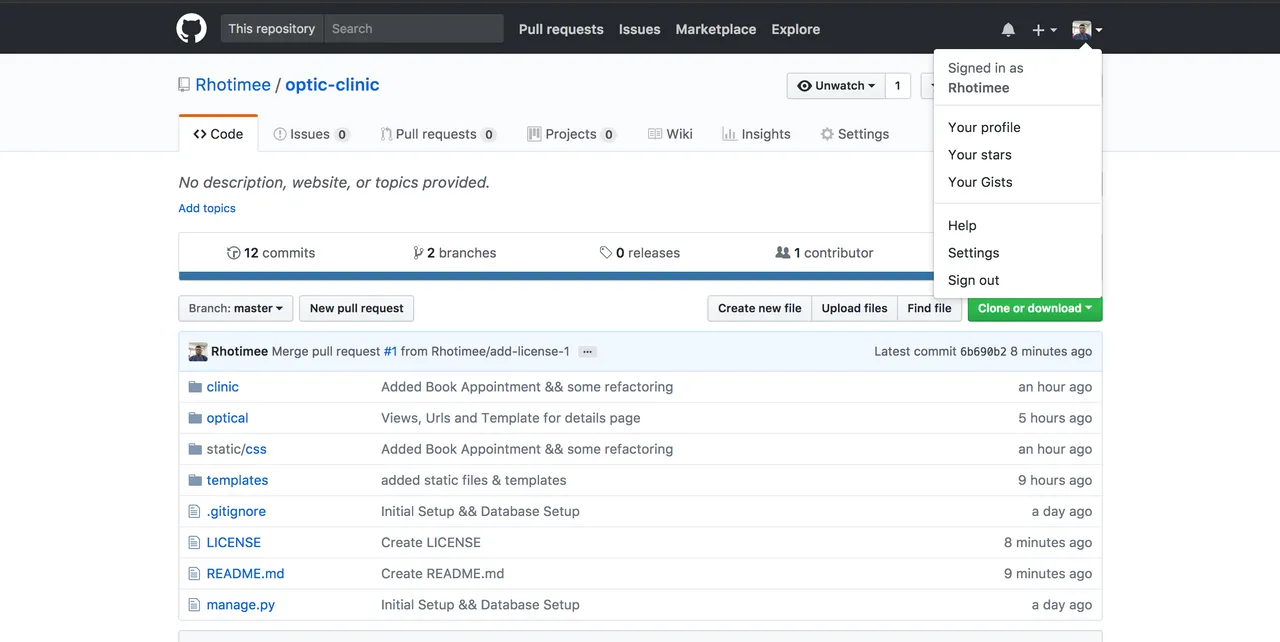
Task: Open the manage.py file
Action: [x=241, y=604]
